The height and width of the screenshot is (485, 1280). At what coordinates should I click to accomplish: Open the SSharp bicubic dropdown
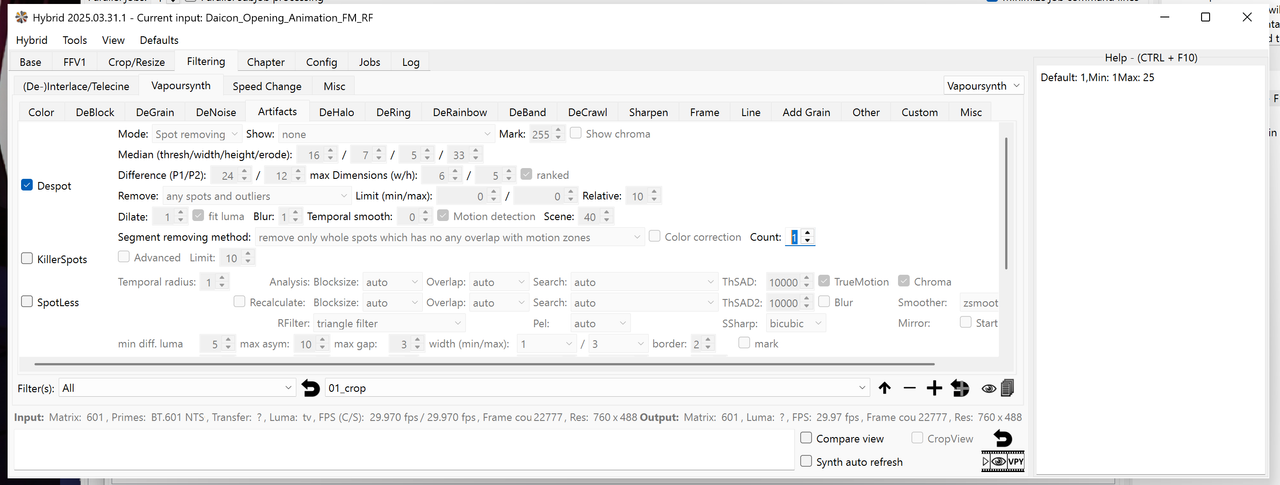(796, 323)
